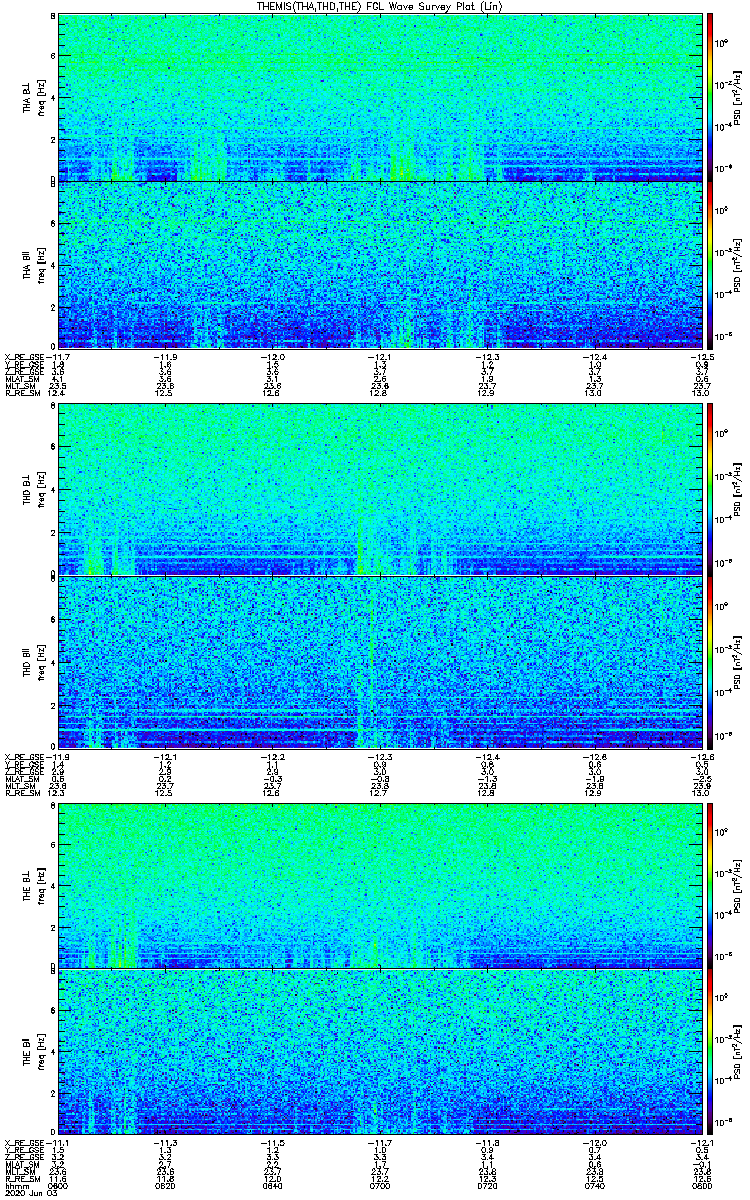The width and height of the screenshot is (750, 1200).
Task: Click the THD B-parallel color bar
Action: 711,661
